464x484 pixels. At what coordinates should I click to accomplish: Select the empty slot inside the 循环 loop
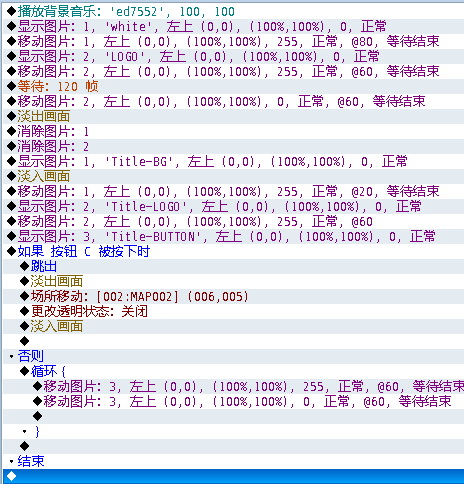point(233,417)
